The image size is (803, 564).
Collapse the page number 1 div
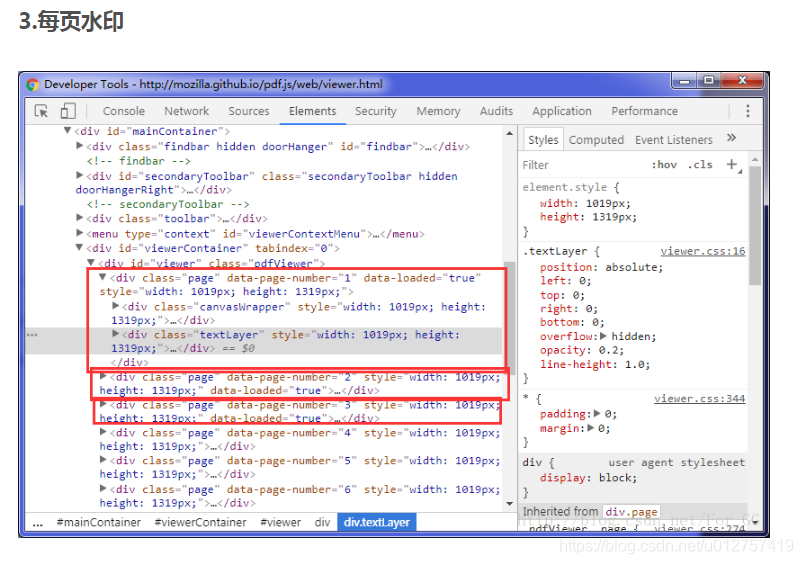(x=103, y=277)
